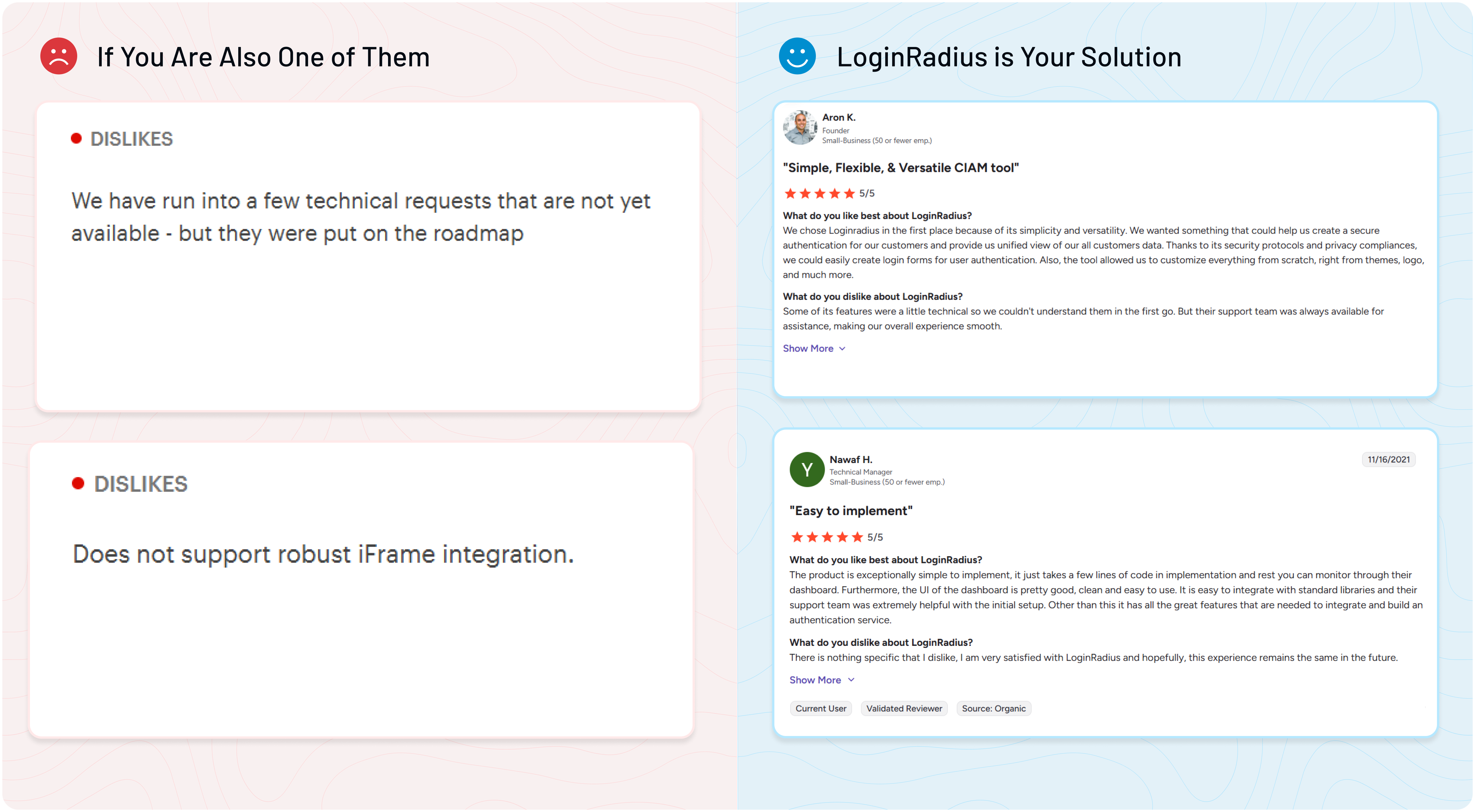Click the iFrame integration dislike text
1475x812 pixels.
323,554
